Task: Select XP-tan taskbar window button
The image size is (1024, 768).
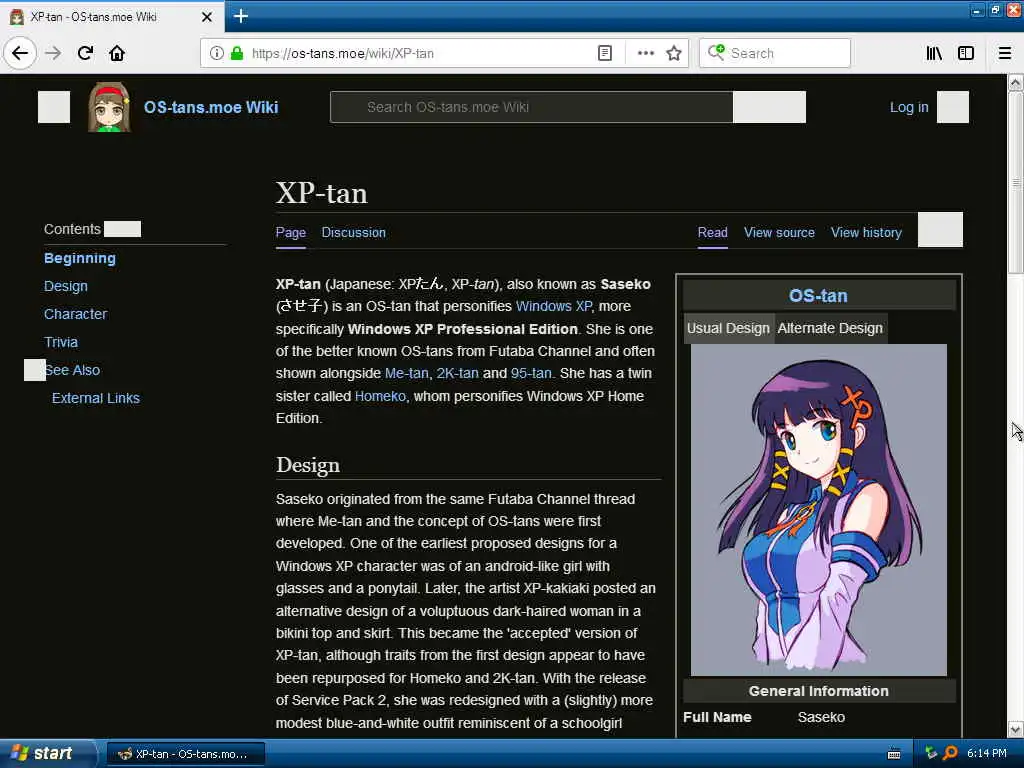Action: [x=185, y=754]
